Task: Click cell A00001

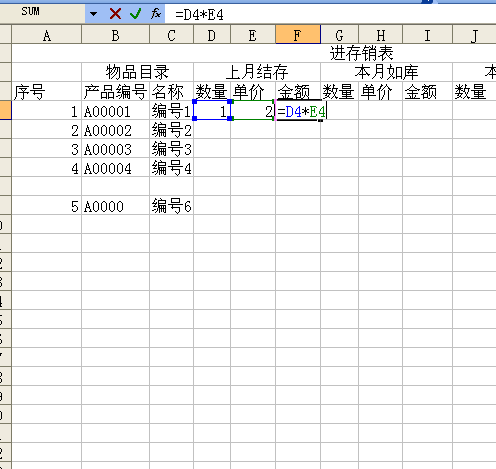Action: [115, 111]
